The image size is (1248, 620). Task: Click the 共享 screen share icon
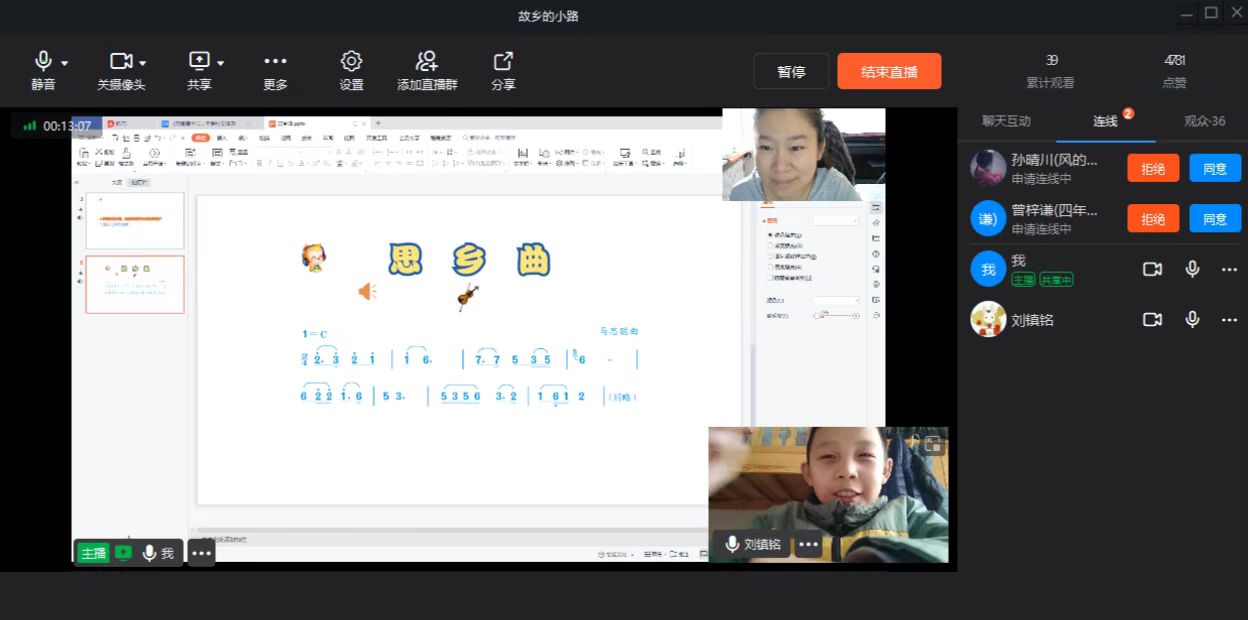pos(199,61)
